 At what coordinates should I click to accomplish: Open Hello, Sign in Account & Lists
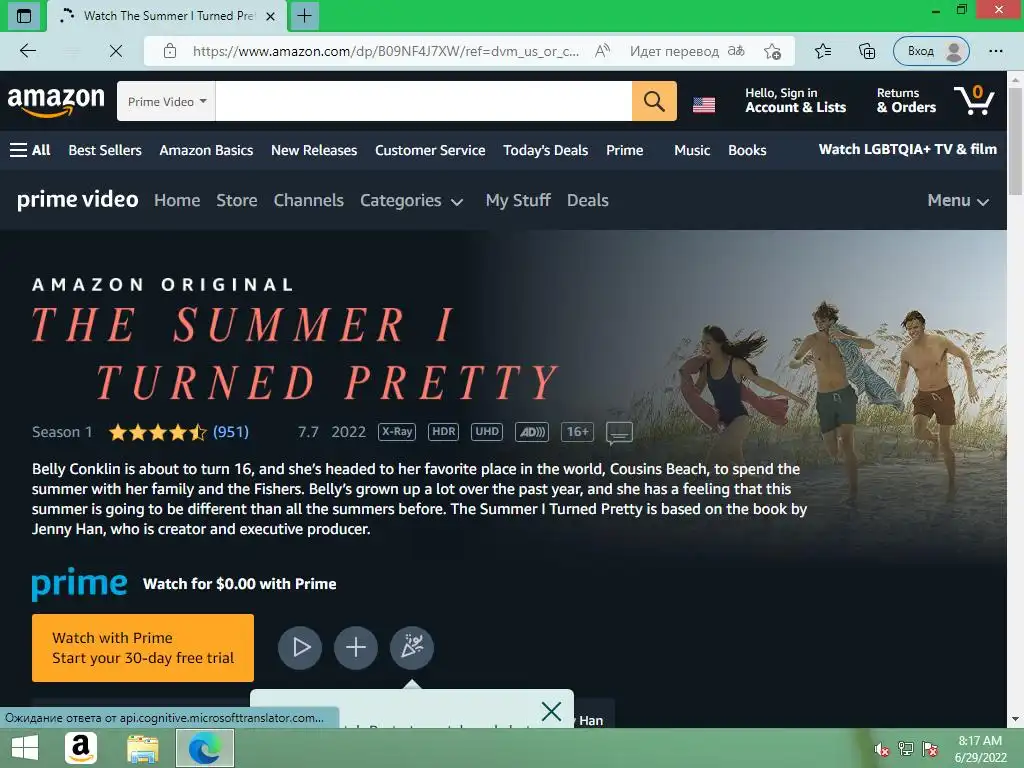tap(795, 101)
